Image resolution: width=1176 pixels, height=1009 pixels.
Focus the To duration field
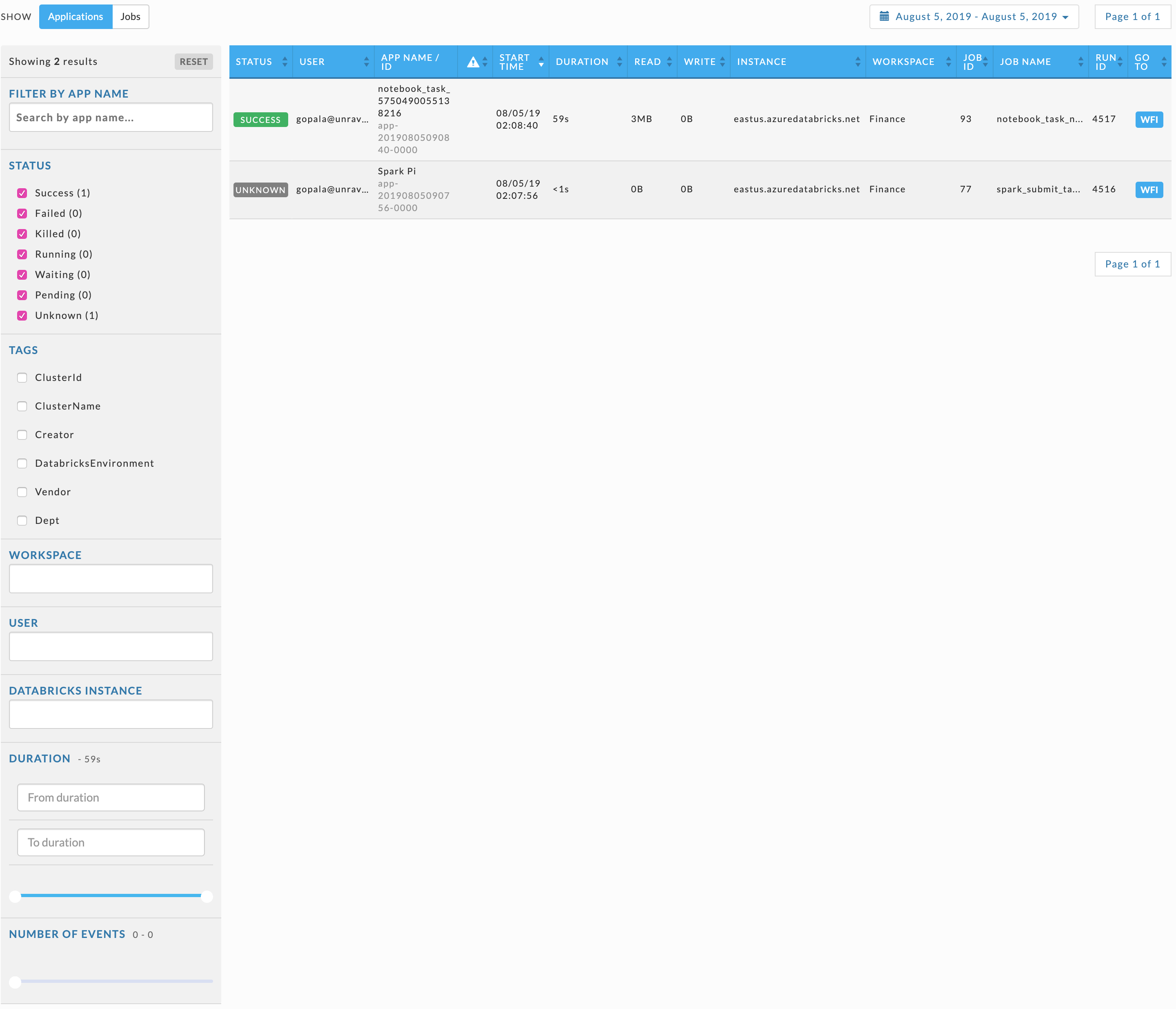coord(111,843)
